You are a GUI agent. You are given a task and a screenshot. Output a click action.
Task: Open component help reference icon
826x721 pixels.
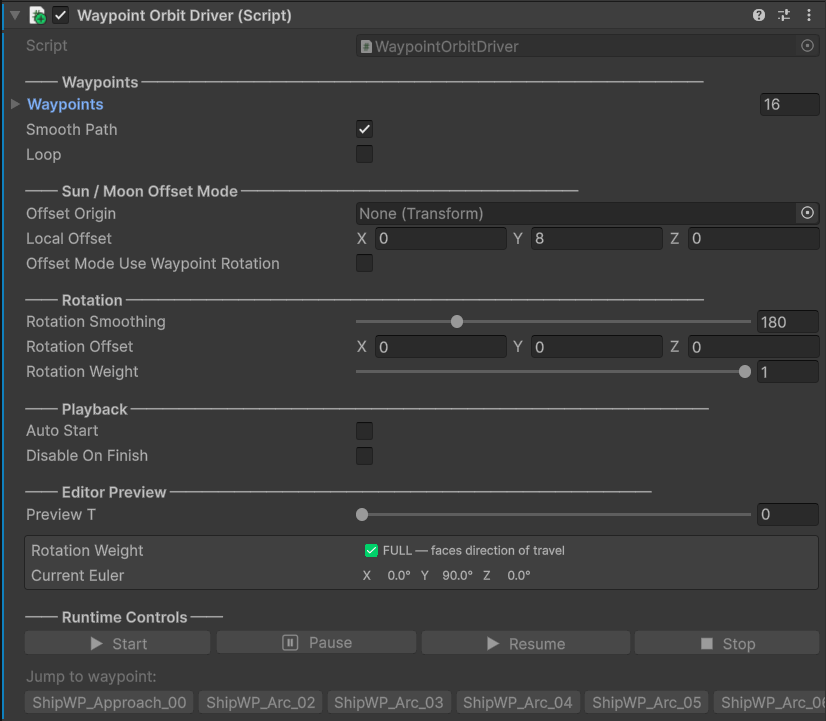point(759,15)
